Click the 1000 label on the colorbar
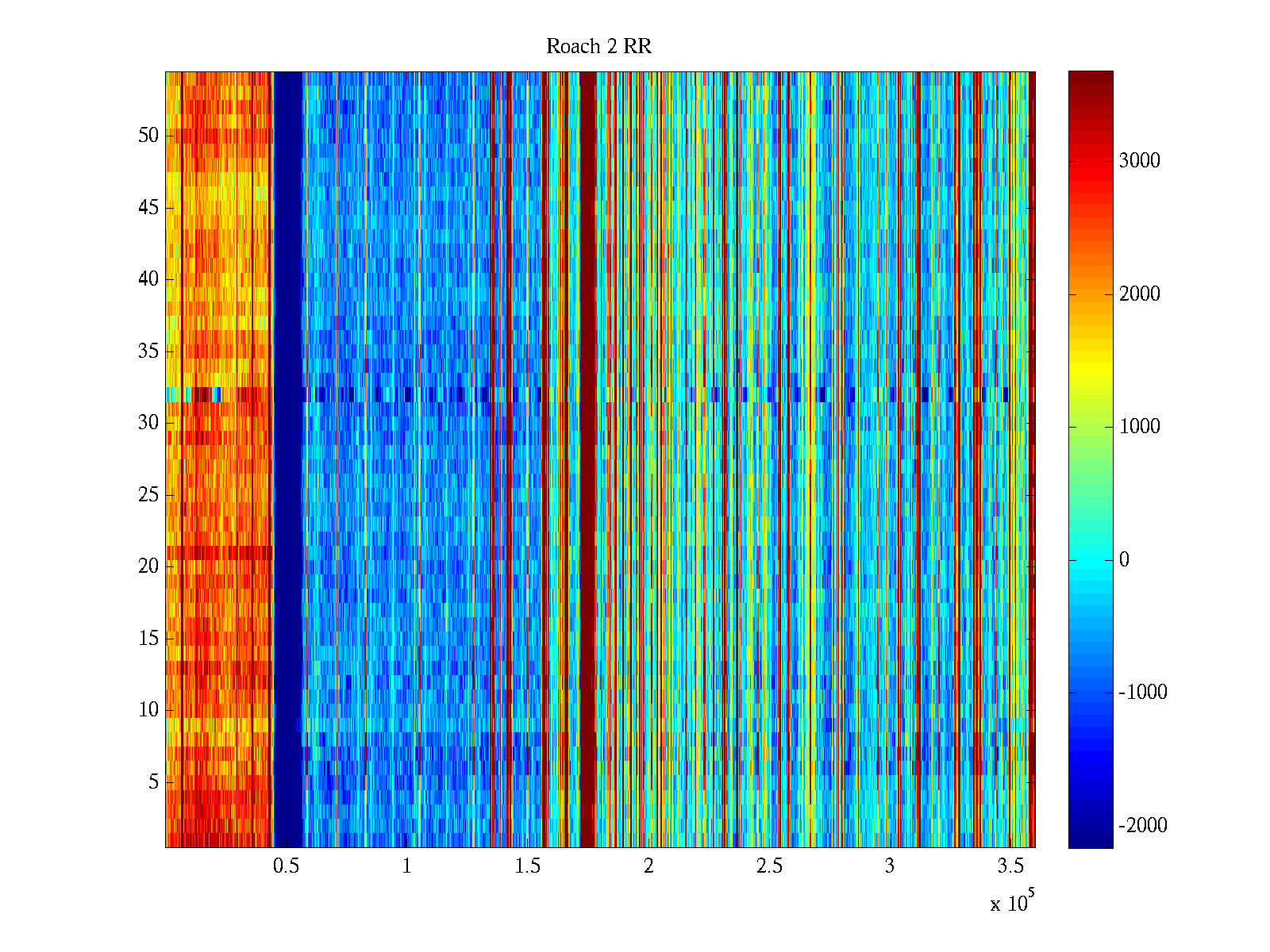1270x952 pixels. (x=1139, y=427)
